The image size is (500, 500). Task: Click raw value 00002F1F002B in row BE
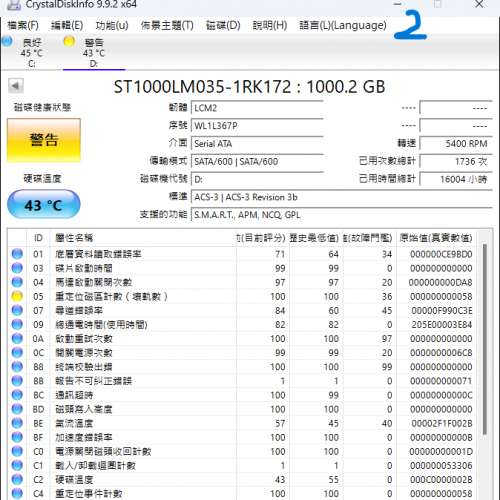click(x=442, y=423)
